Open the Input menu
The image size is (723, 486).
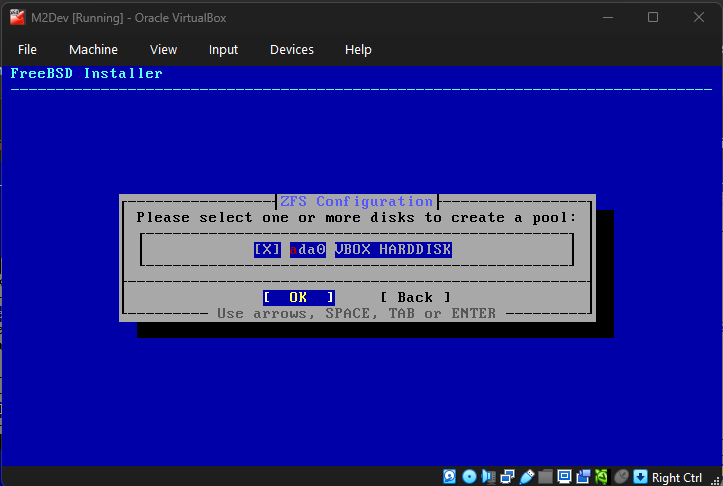(x=223, y=49)
